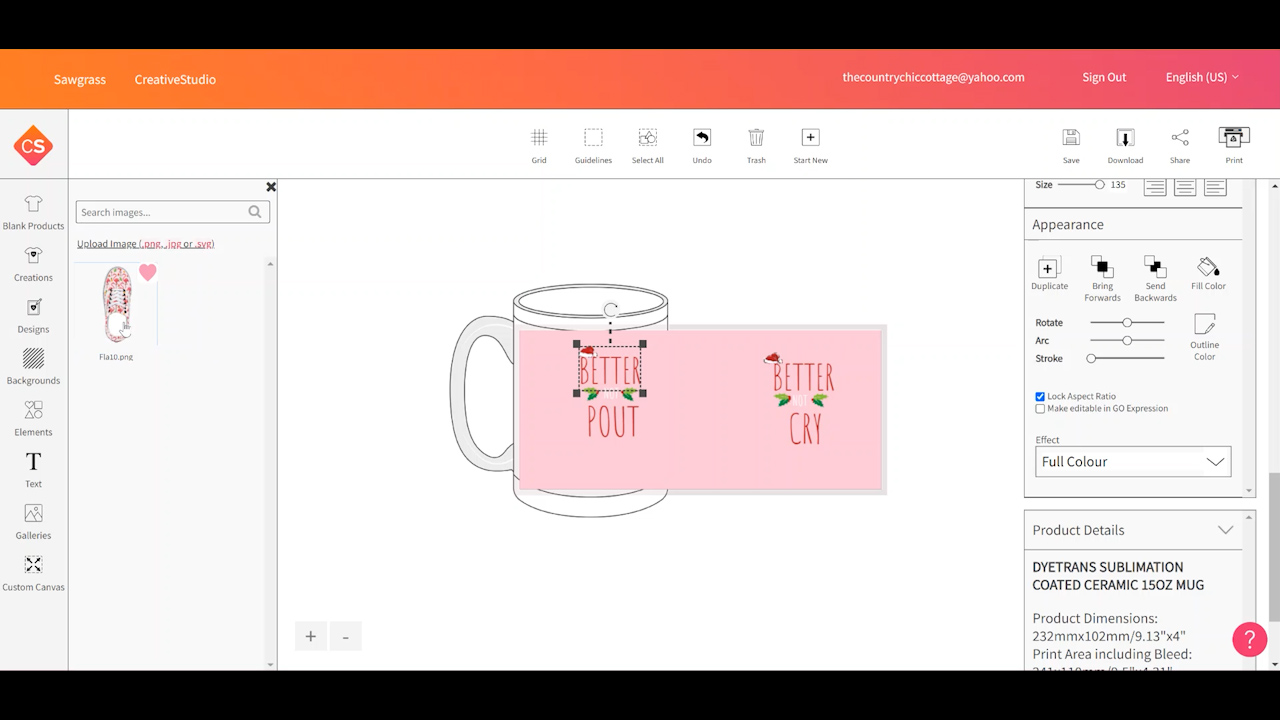Enable Make editable in GO Expression
Screen dimensions: 1280x720
pyautogui.click(x=1040, y=409)
